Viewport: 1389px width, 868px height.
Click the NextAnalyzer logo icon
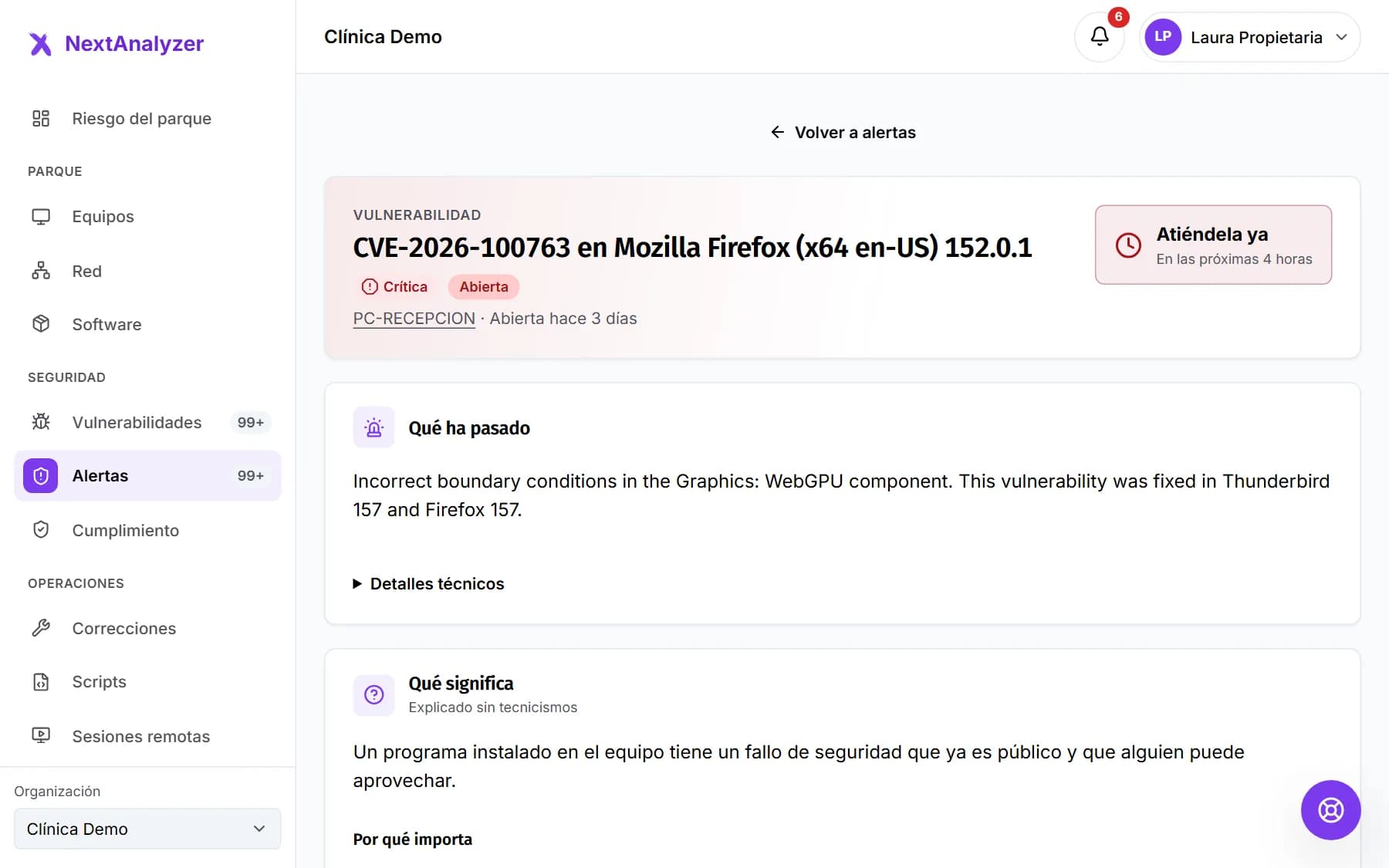coord(40,44)
